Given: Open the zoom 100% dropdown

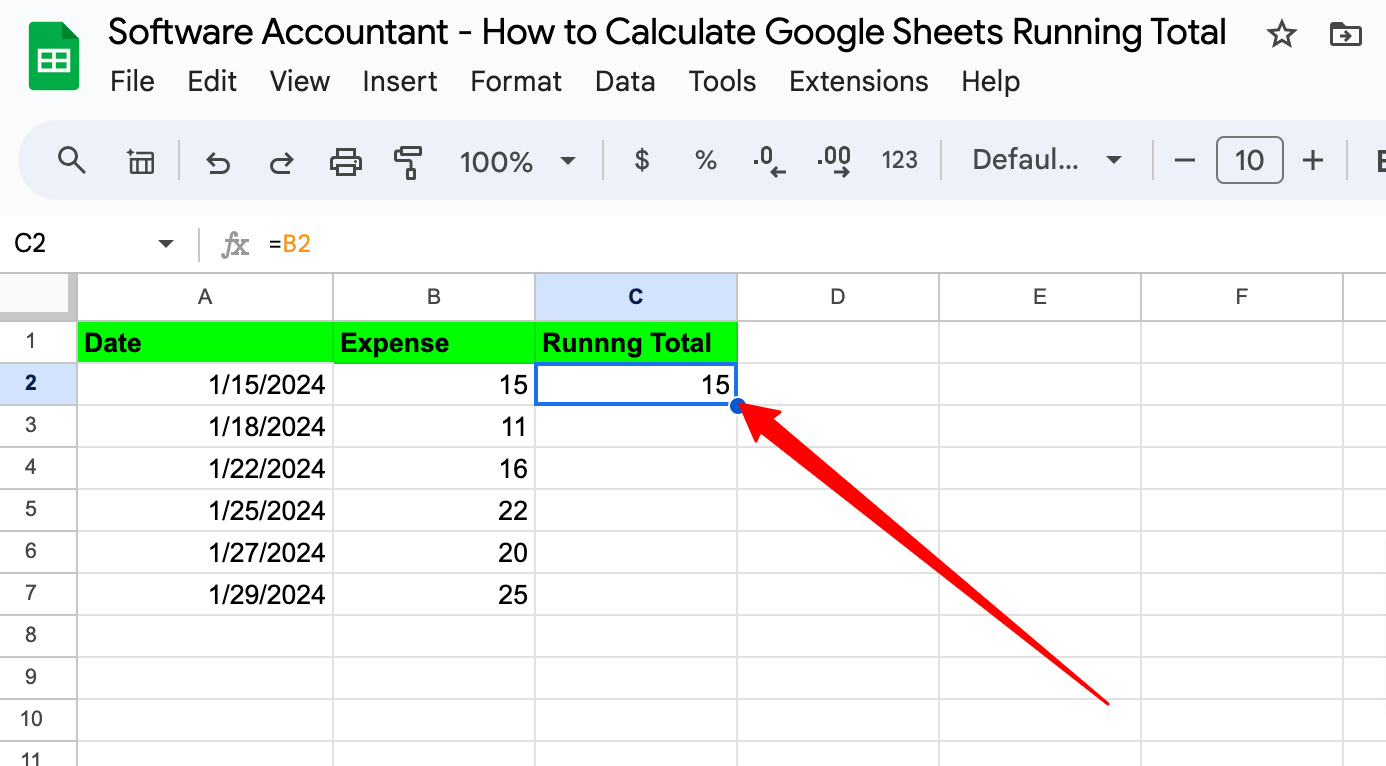Looking at the screenshot, I should pos(517,161).
